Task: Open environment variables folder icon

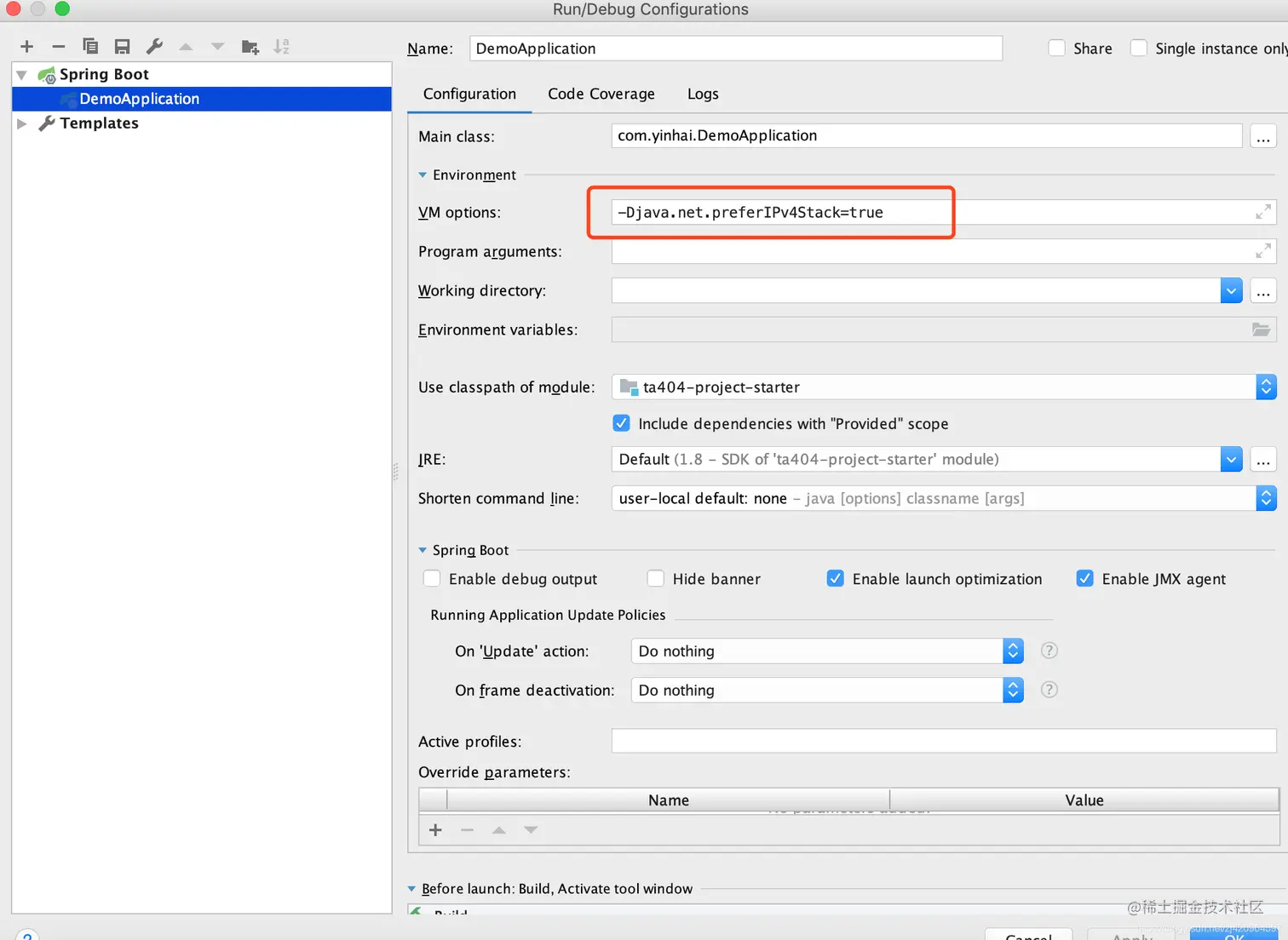Action: [1262, 330]
